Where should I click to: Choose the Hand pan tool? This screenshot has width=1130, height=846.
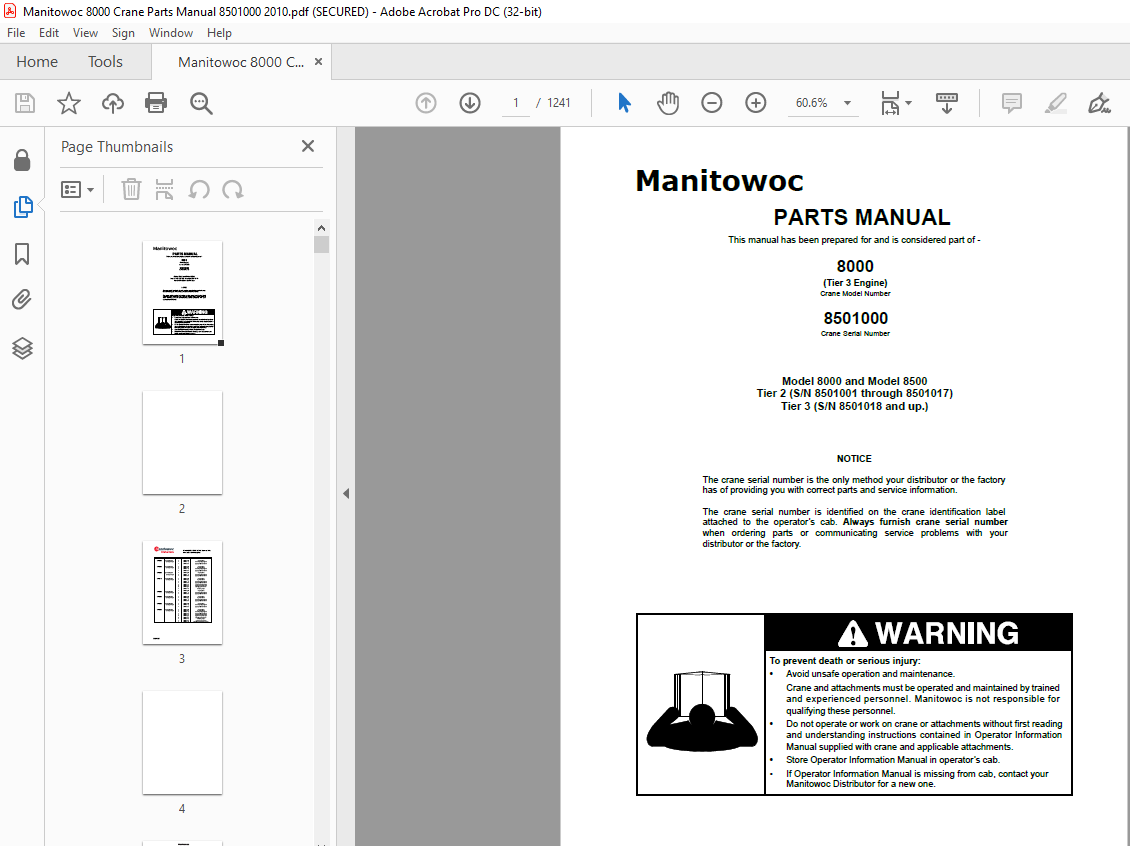click(668, 103)
